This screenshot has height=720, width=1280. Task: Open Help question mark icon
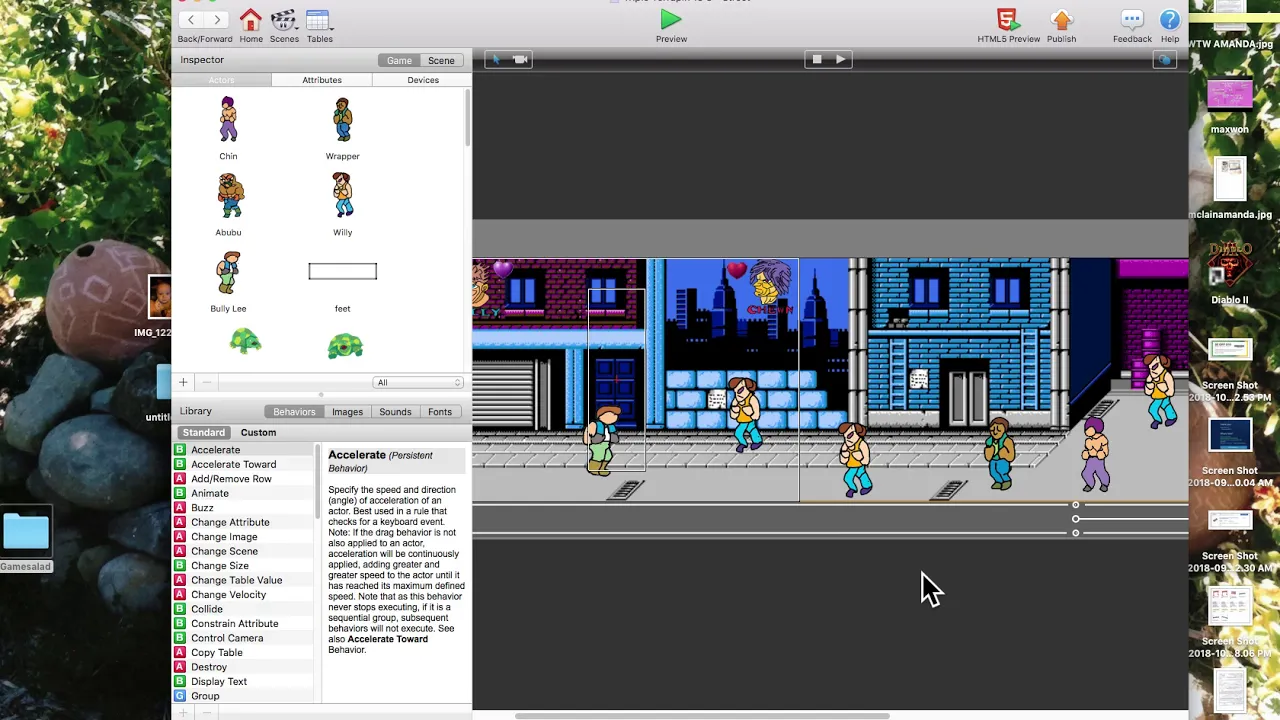(x=1169, y=19)
